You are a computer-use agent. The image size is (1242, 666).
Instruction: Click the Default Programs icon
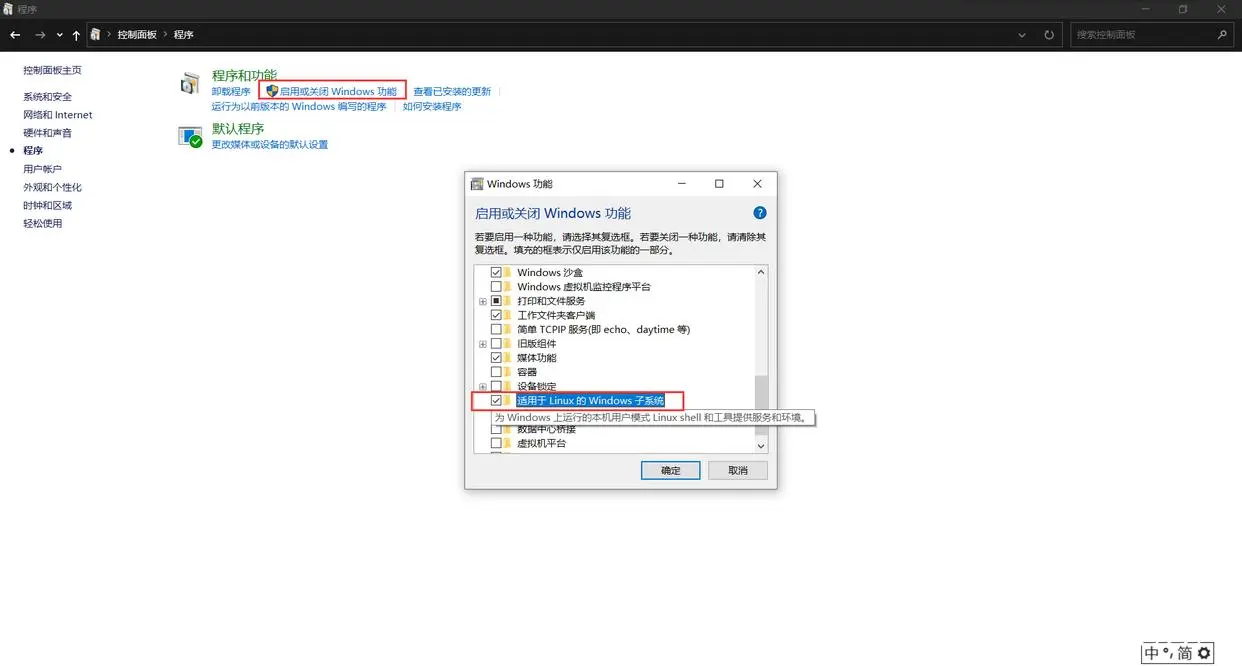190,137
